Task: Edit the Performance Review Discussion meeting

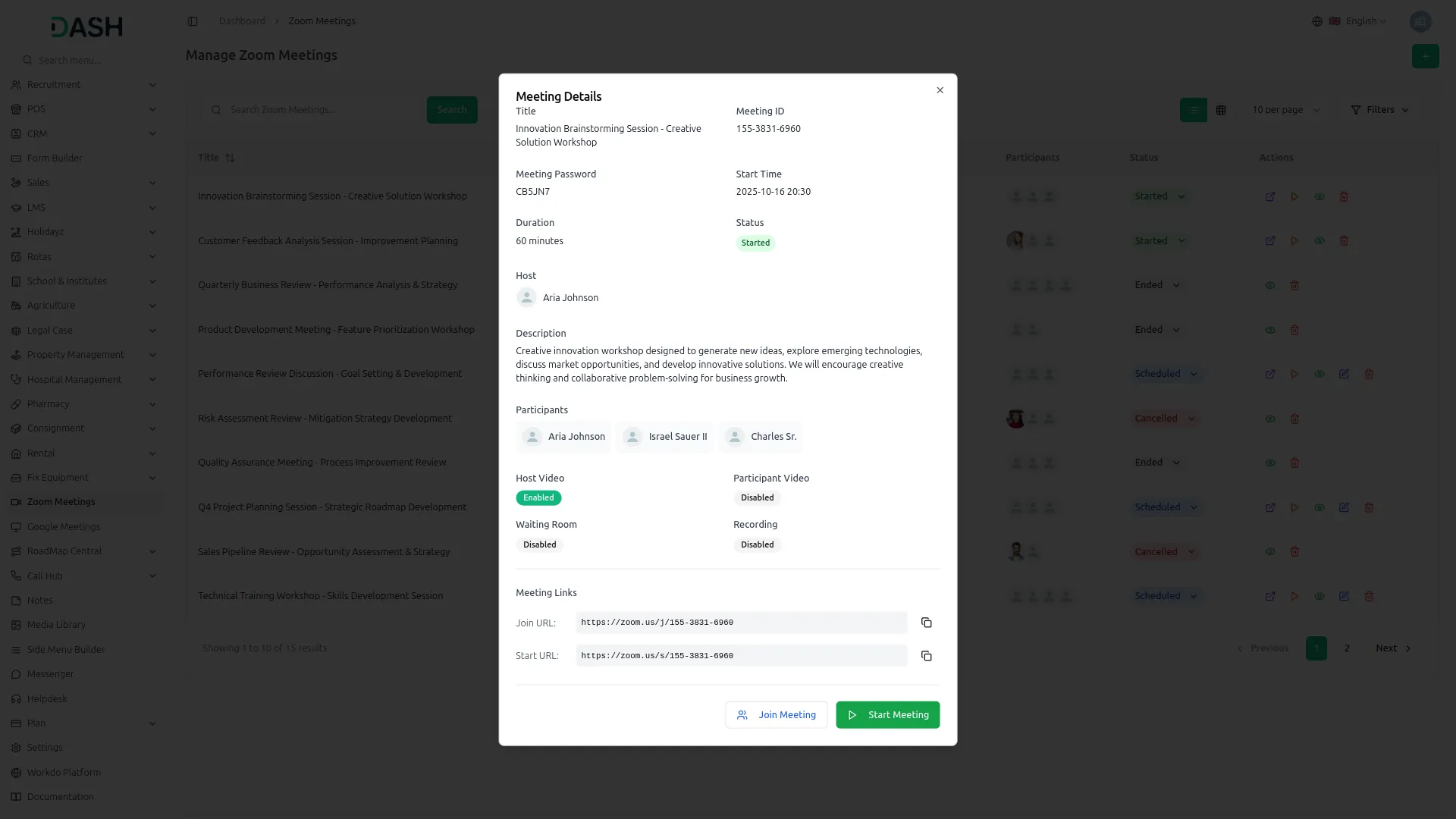Action: [x=1344, y=374]
